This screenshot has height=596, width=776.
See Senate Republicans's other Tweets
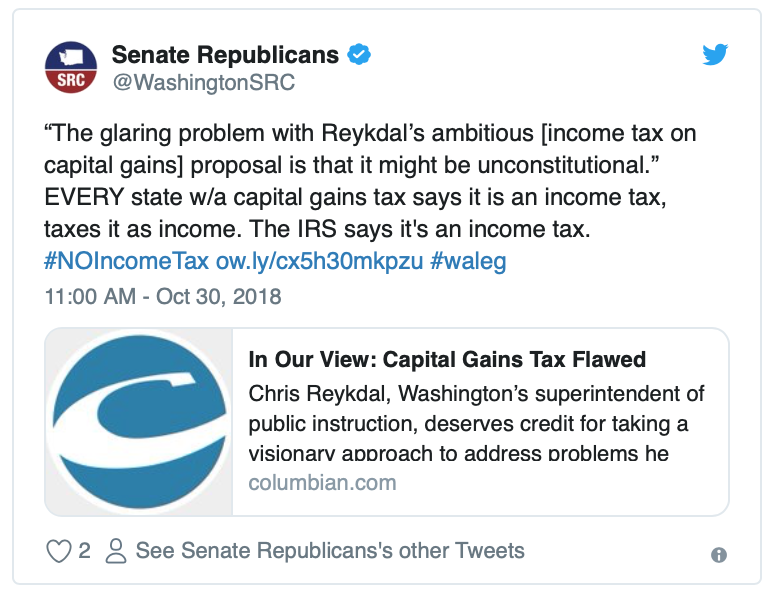pyautogui.click(x=330, y=550)
